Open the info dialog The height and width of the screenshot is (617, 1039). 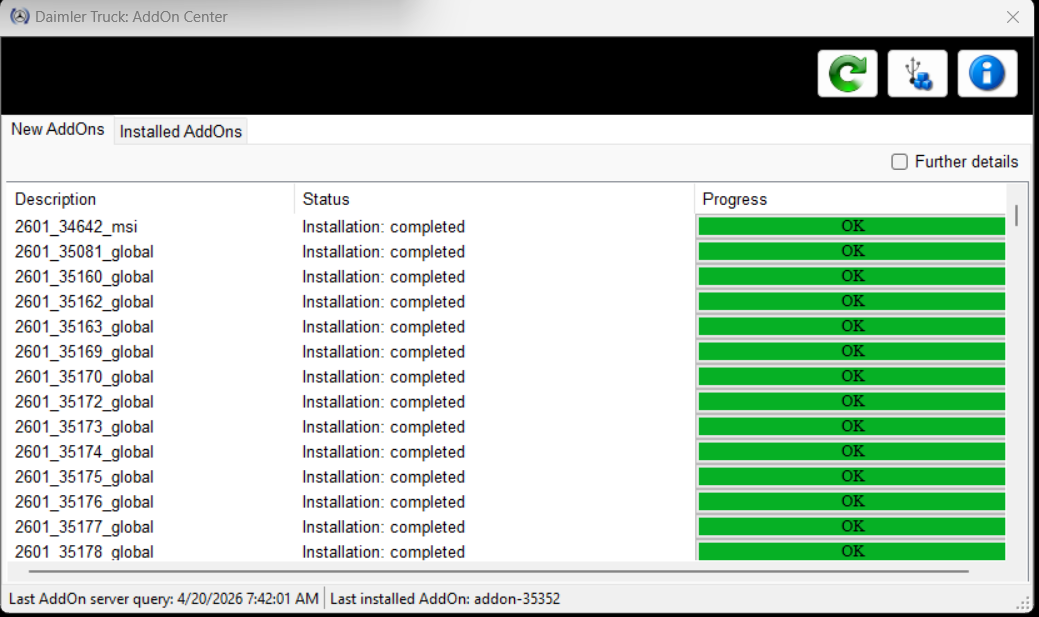[987, 72]
